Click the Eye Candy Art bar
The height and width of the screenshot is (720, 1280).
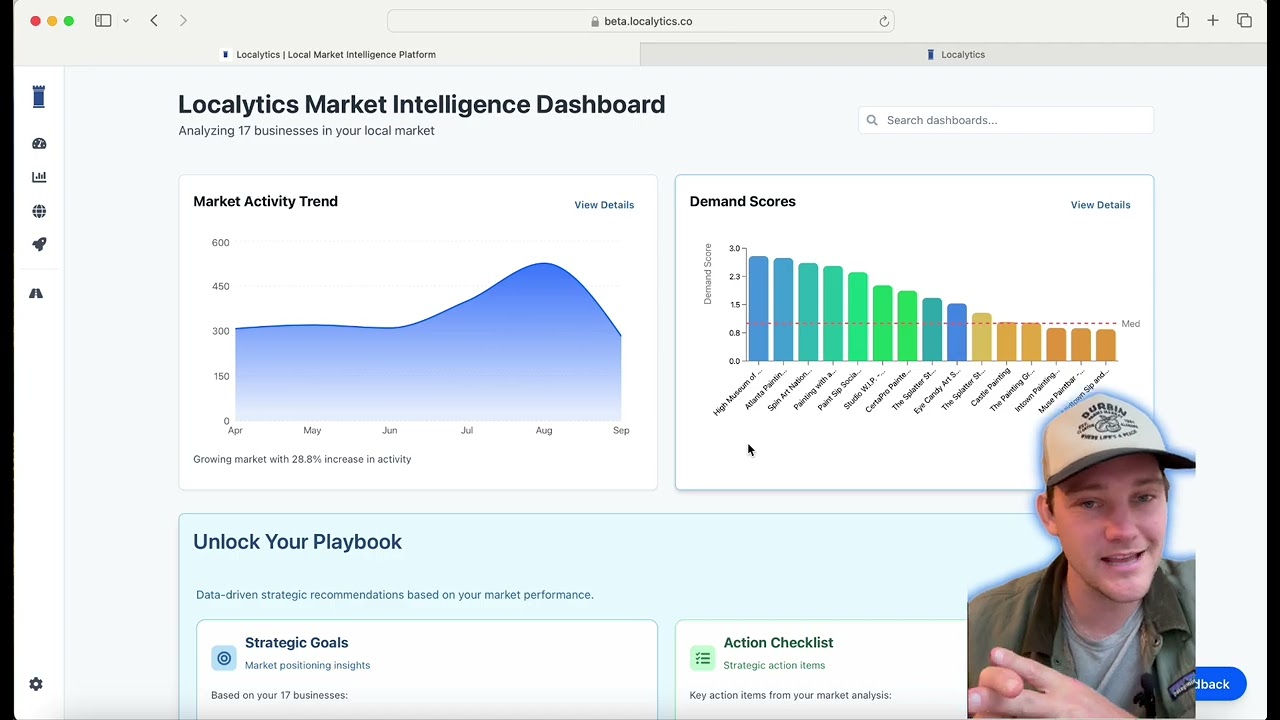956,333
